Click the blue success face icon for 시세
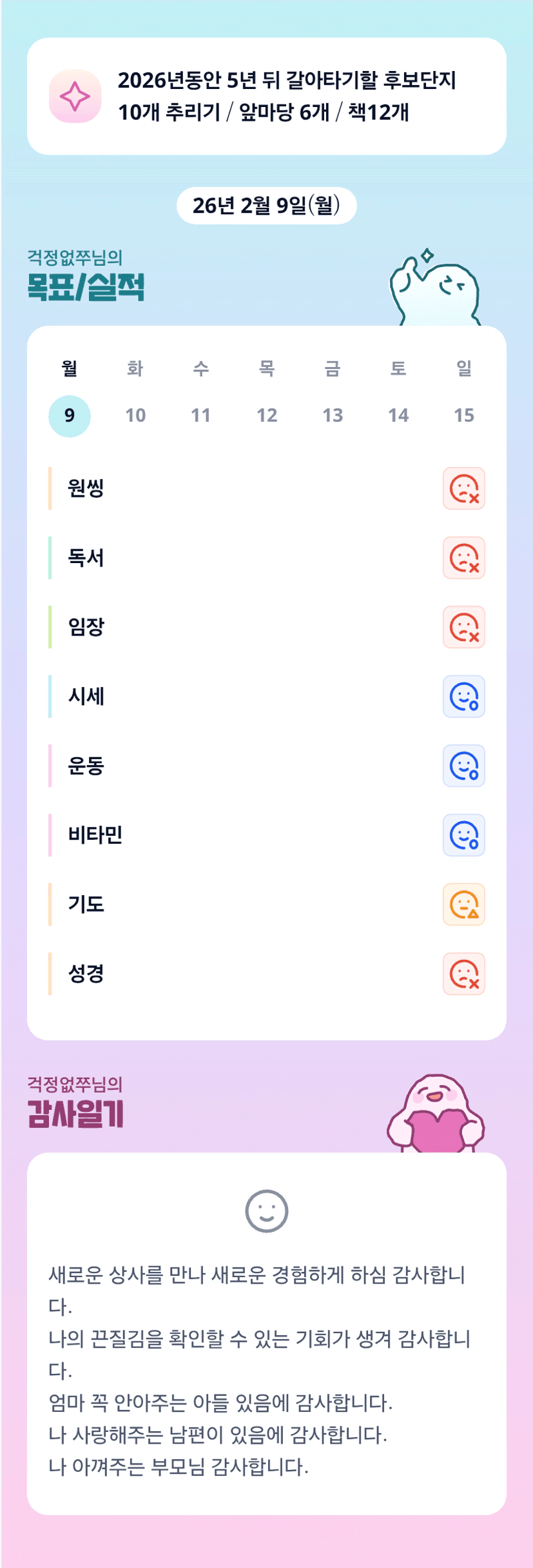Screen dimensions: 533x1568 463,697
